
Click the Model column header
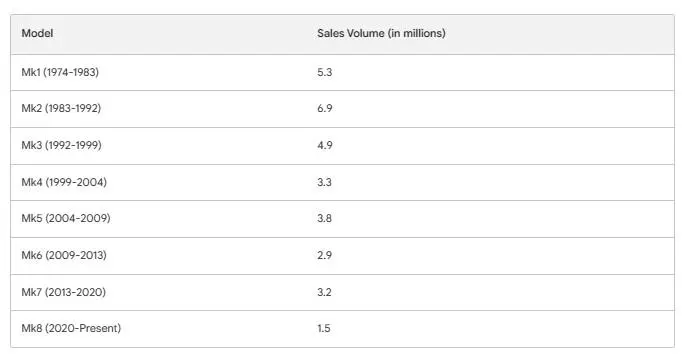[158, 34]
